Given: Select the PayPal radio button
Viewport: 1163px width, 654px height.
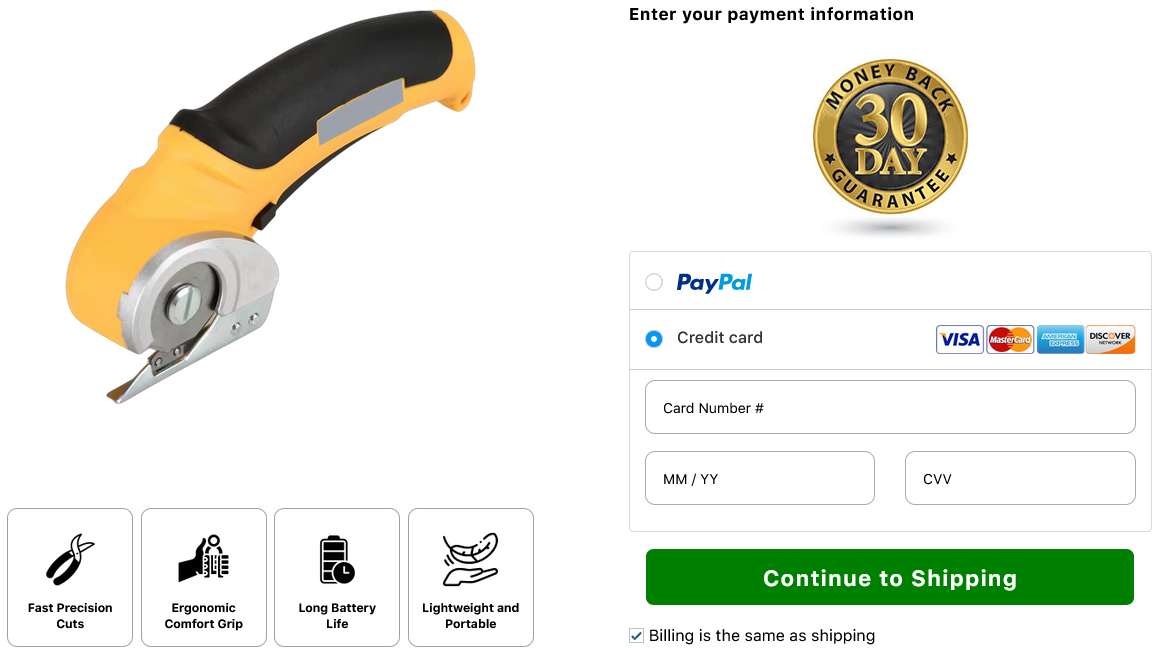Looking at the screenshot, I should click(x=653, y=282).
